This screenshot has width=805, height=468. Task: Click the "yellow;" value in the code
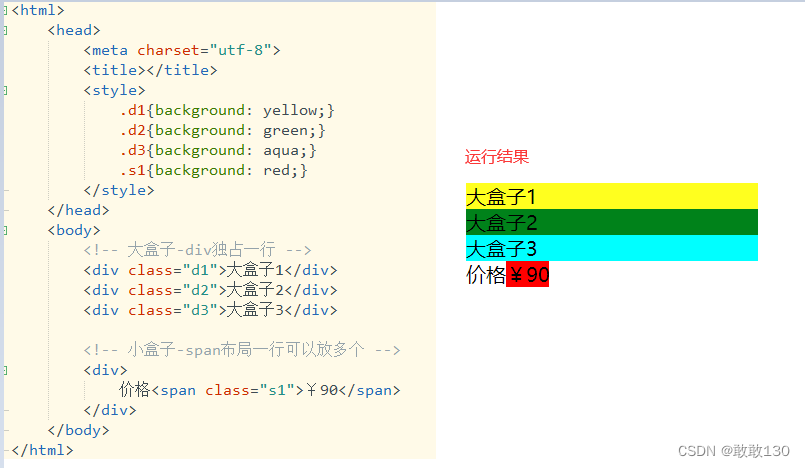[x=295, y=110]
